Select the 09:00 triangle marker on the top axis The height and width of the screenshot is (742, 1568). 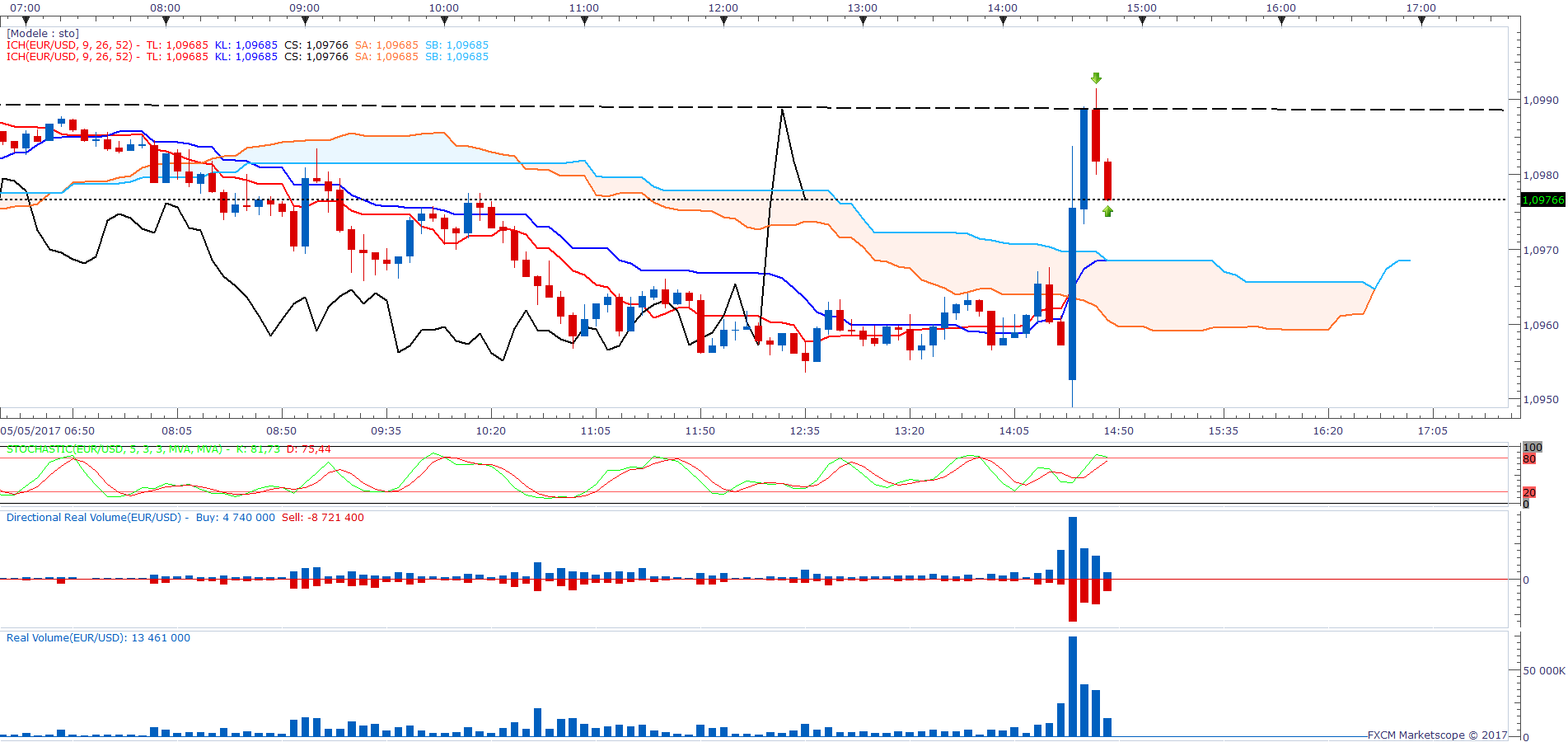pos(305,21)
